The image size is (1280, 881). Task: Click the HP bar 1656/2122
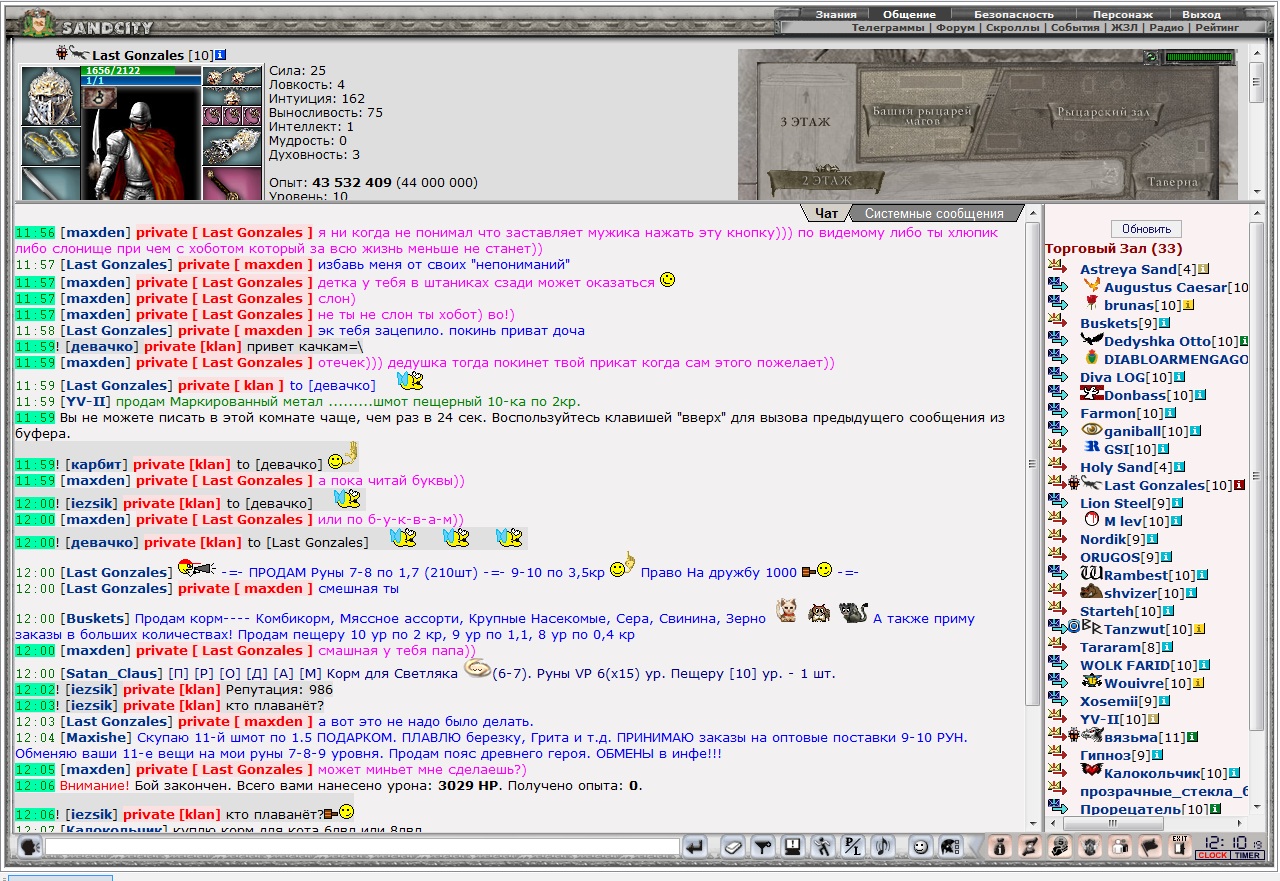coord(141,71)
